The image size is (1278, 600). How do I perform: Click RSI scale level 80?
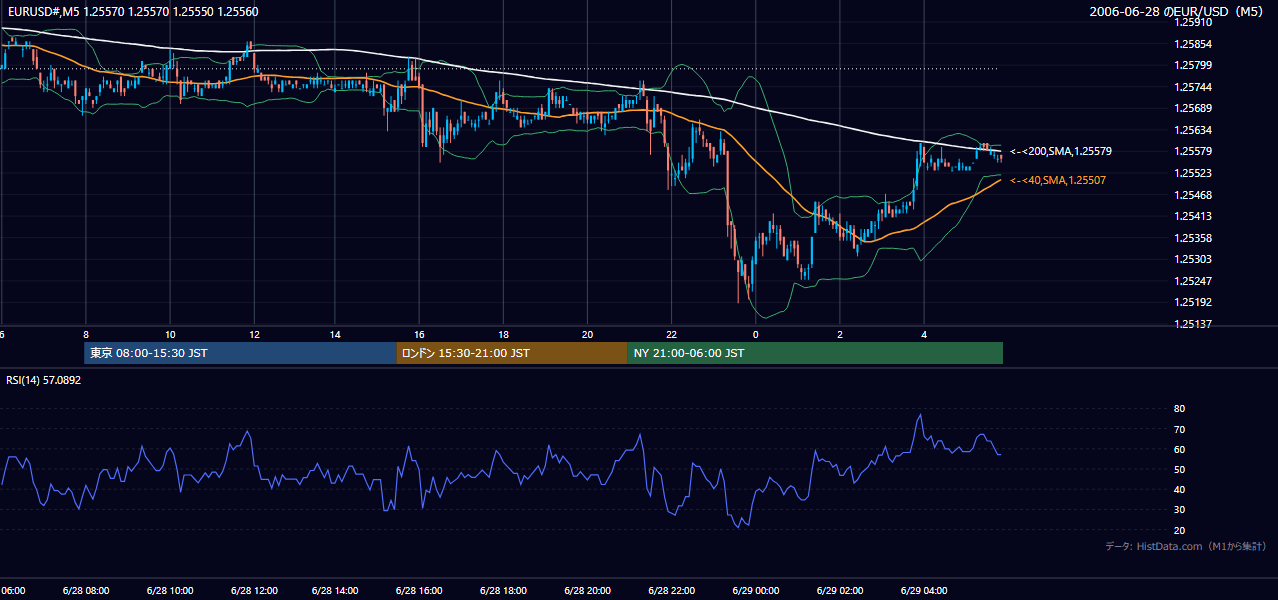1179,409
